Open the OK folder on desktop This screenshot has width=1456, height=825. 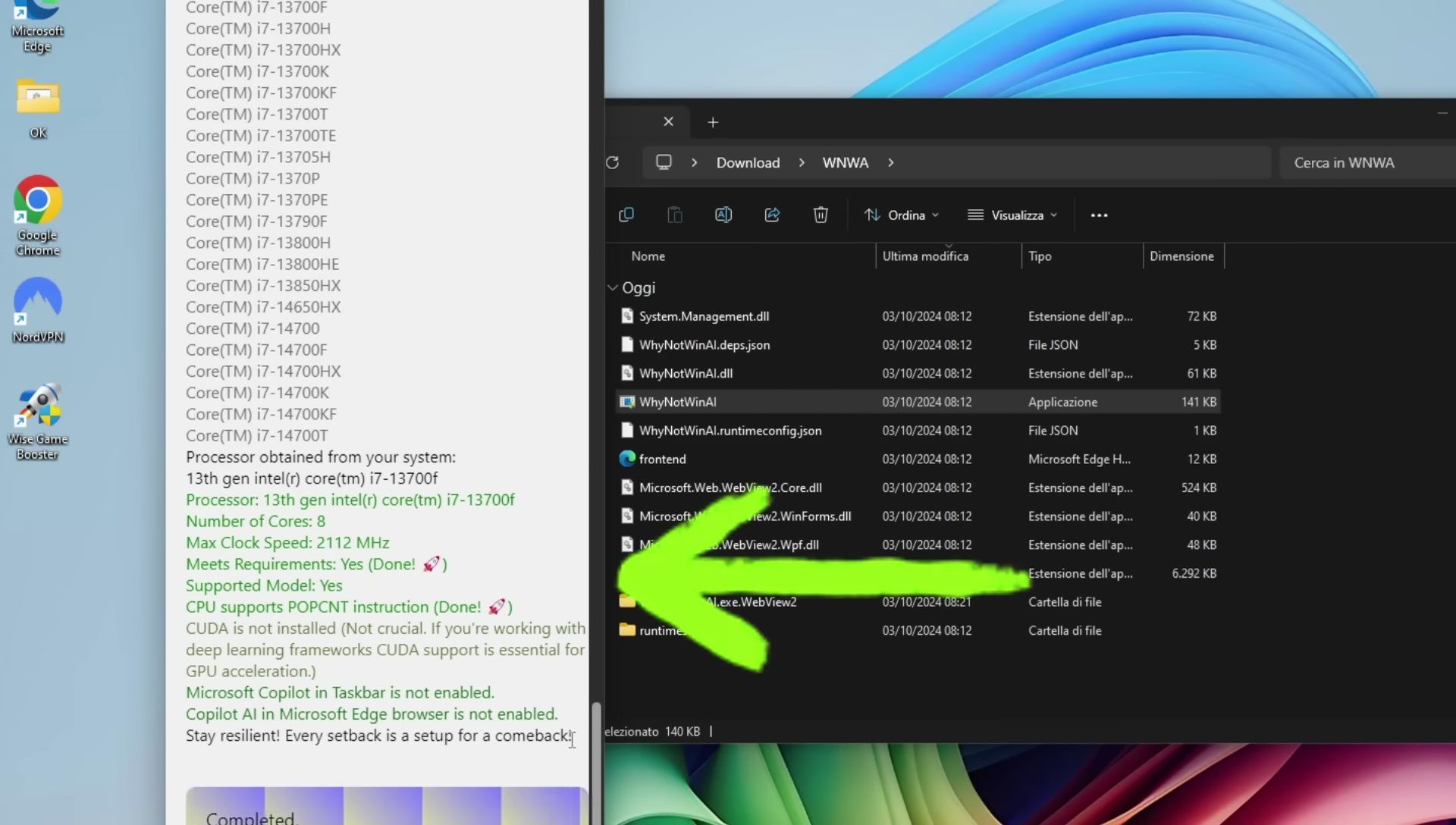(38, 109)
